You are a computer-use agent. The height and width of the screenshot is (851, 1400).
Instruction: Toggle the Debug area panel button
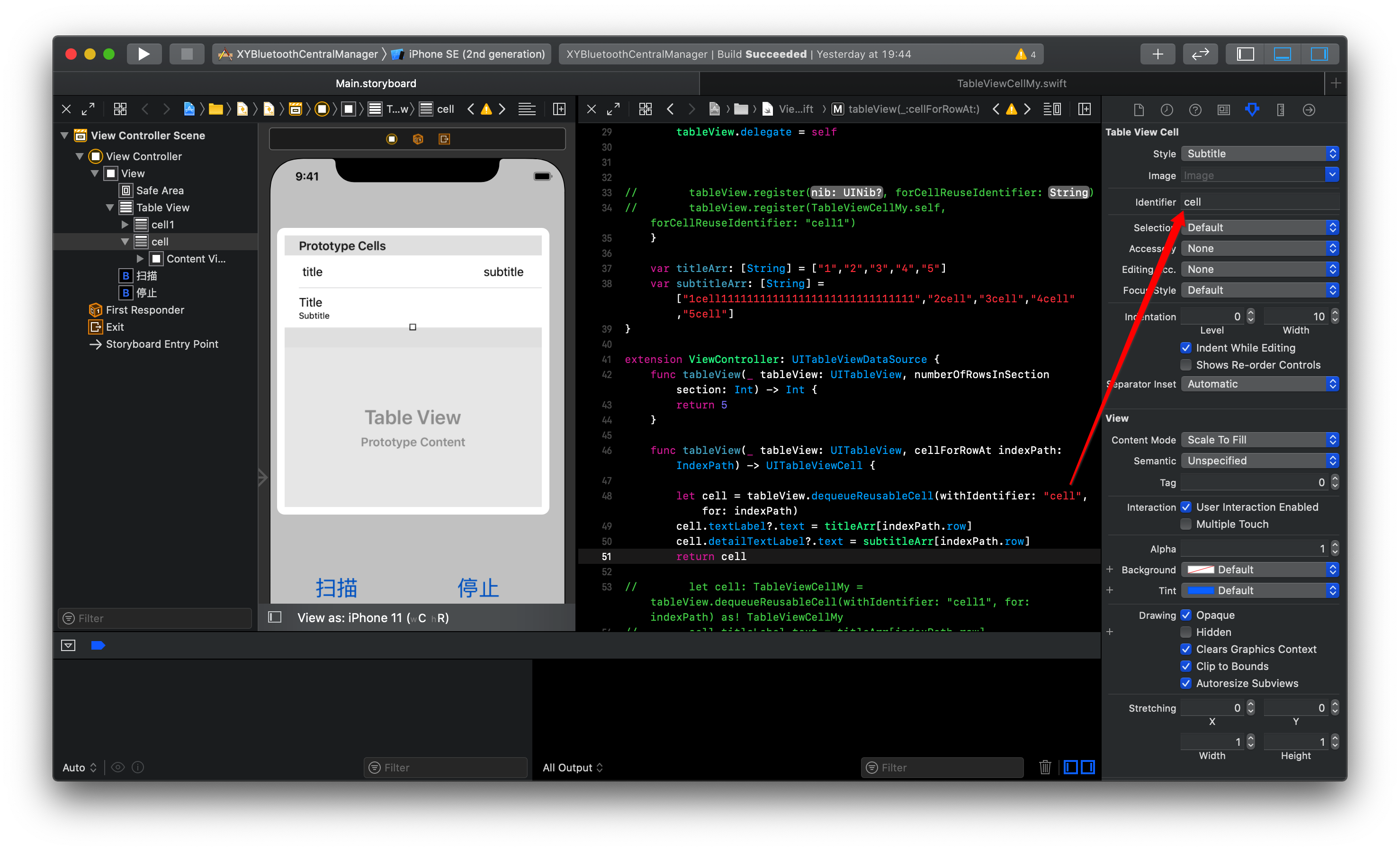pos(1282,54)
